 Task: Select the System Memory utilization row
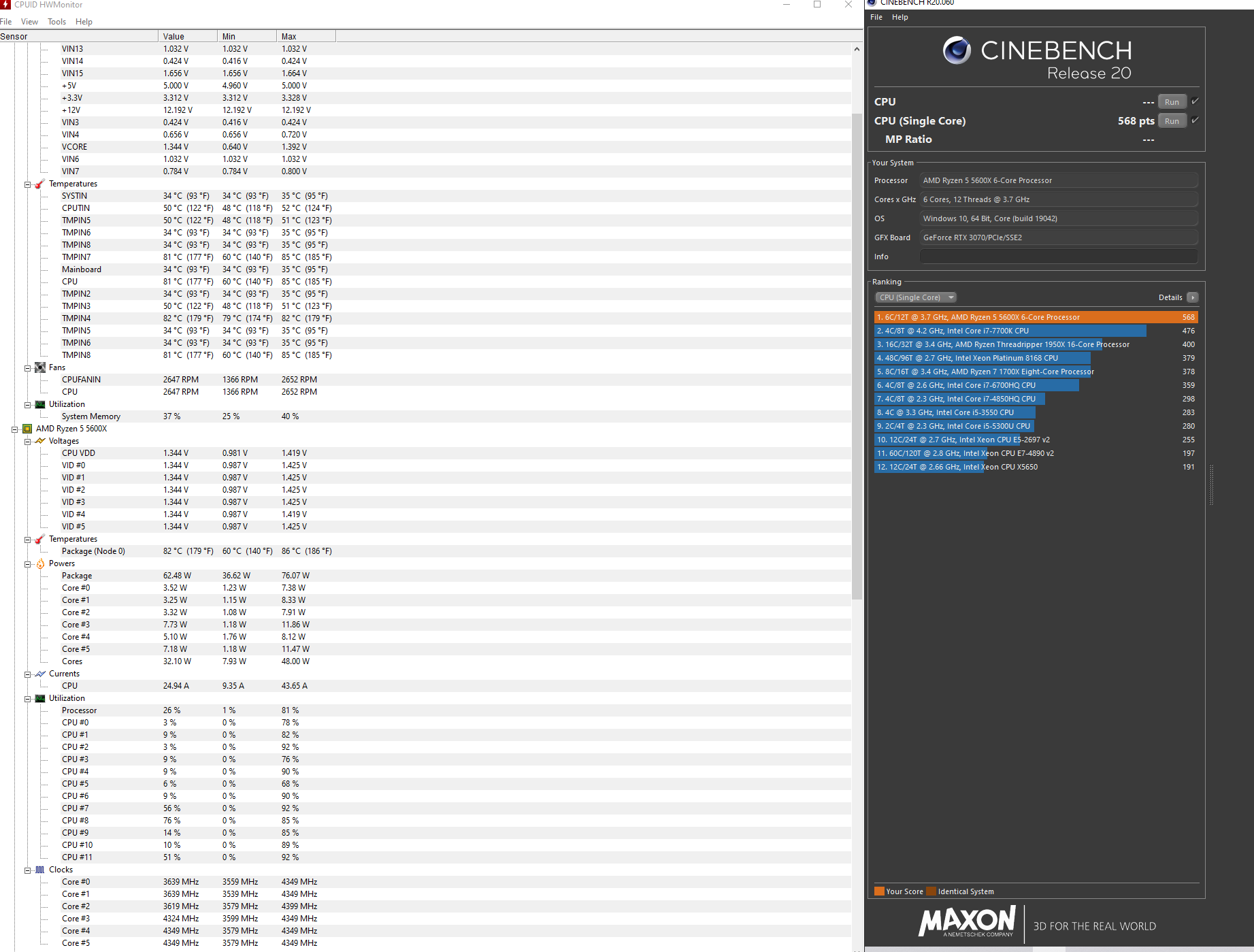point(426,416)
